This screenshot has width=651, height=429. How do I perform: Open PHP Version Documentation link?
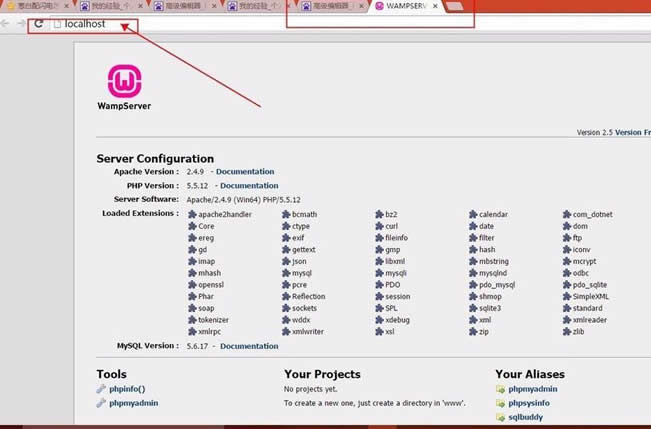tap(249, 186)
